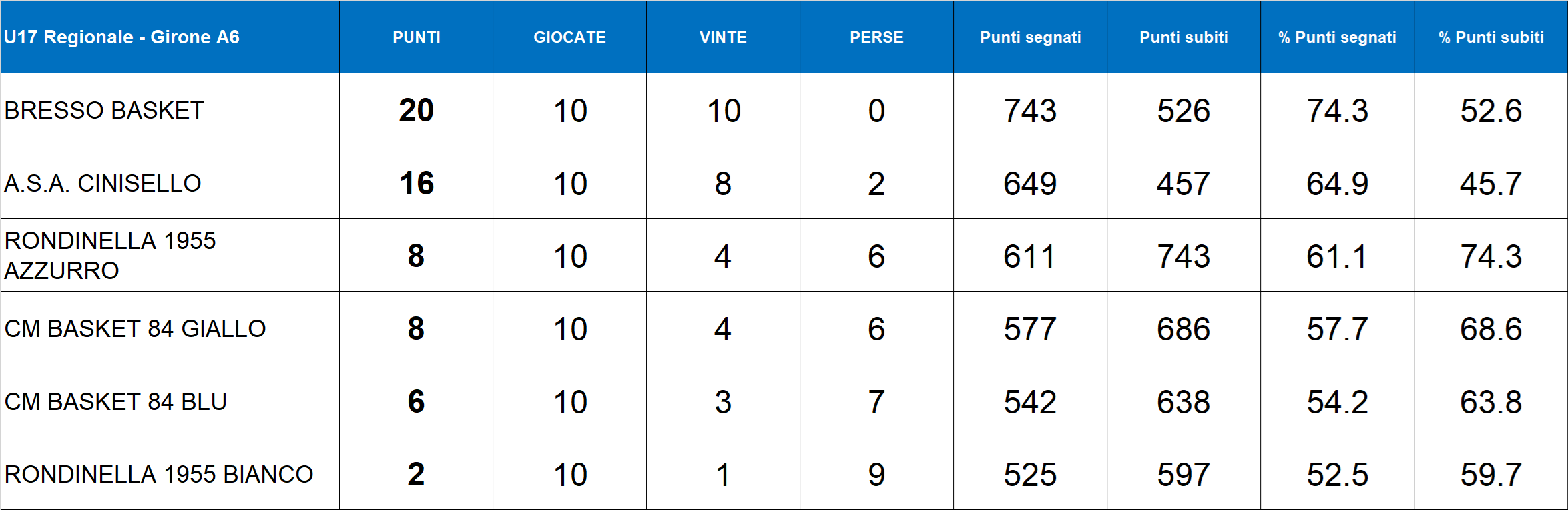The width and height of the screenshot is (1568, 510).
Task: Select the 59.7 percentage value
Action: pos(1491,474)
